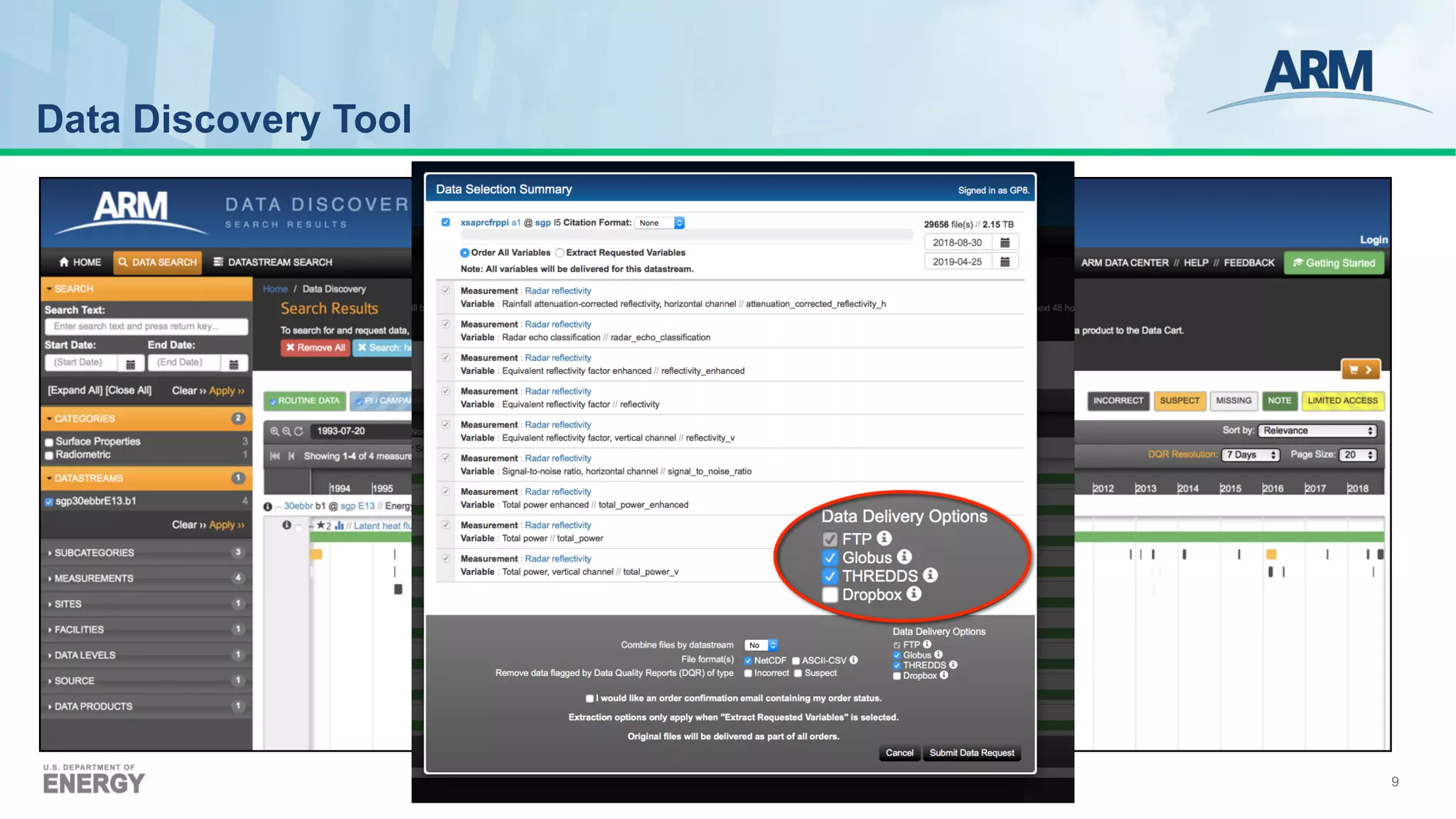Select Extract Requested Variables radio button
Screen dimensions: 1456x819
click(560, 253)
